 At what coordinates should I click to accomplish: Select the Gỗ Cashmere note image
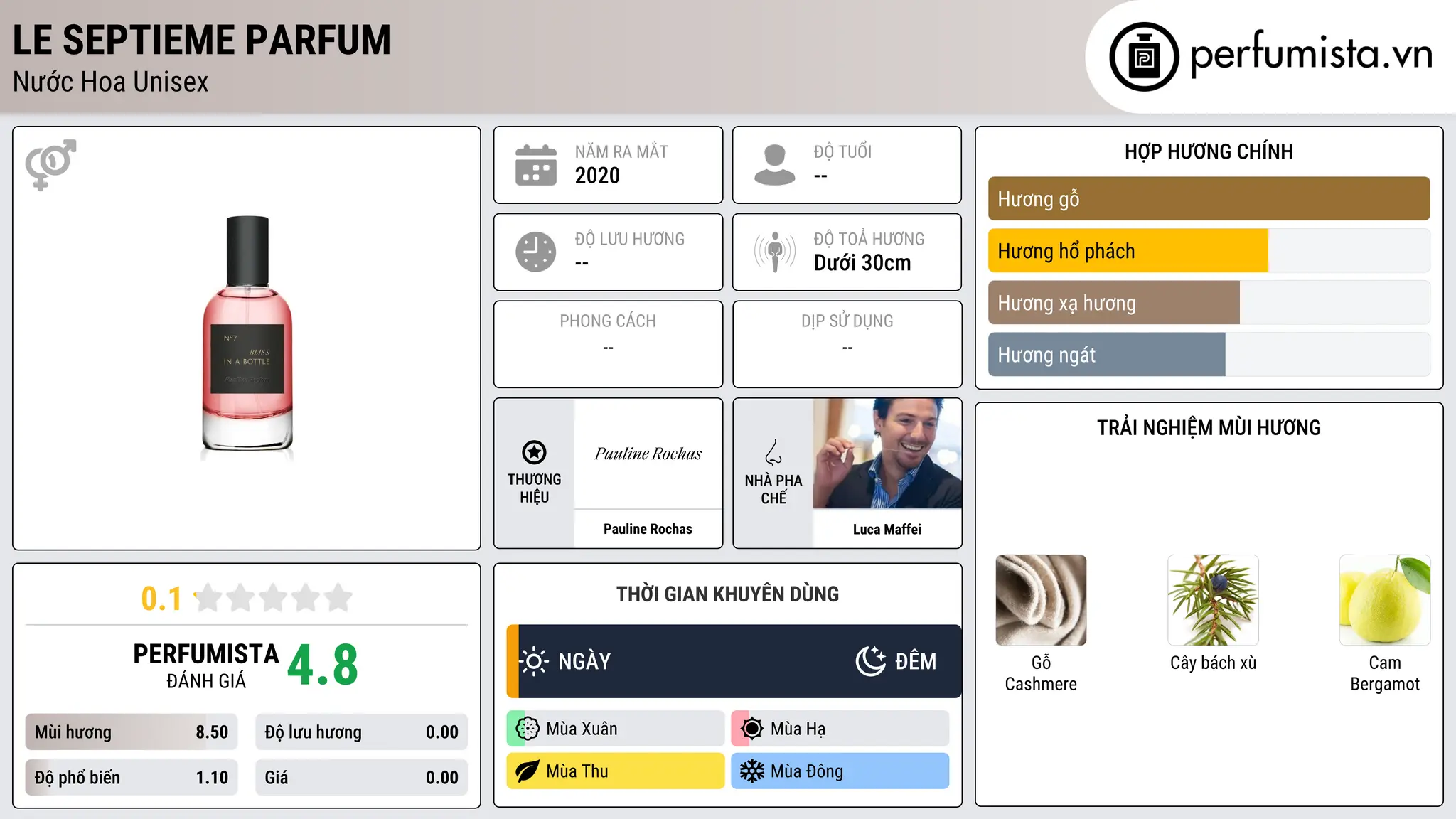click(x=1041, y=600)
